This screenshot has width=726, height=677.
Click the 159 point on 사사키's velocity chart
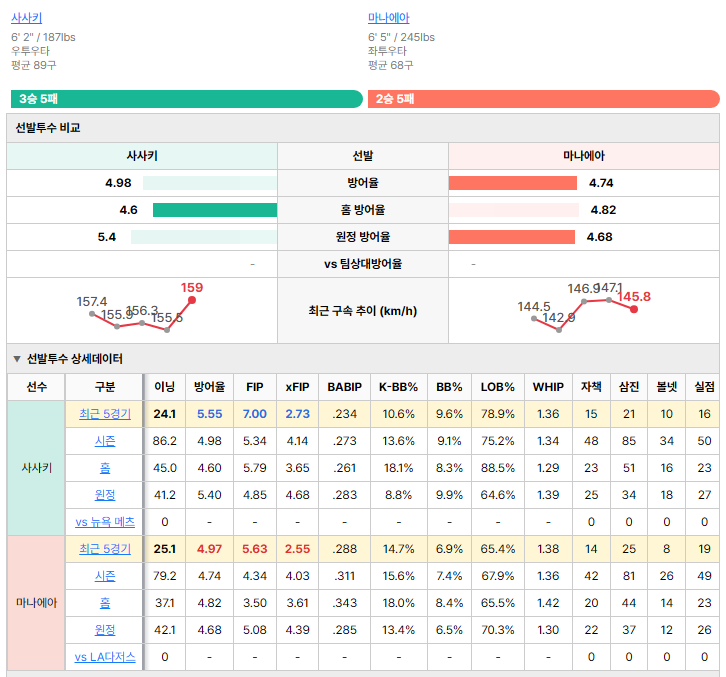tap(192, 300)
